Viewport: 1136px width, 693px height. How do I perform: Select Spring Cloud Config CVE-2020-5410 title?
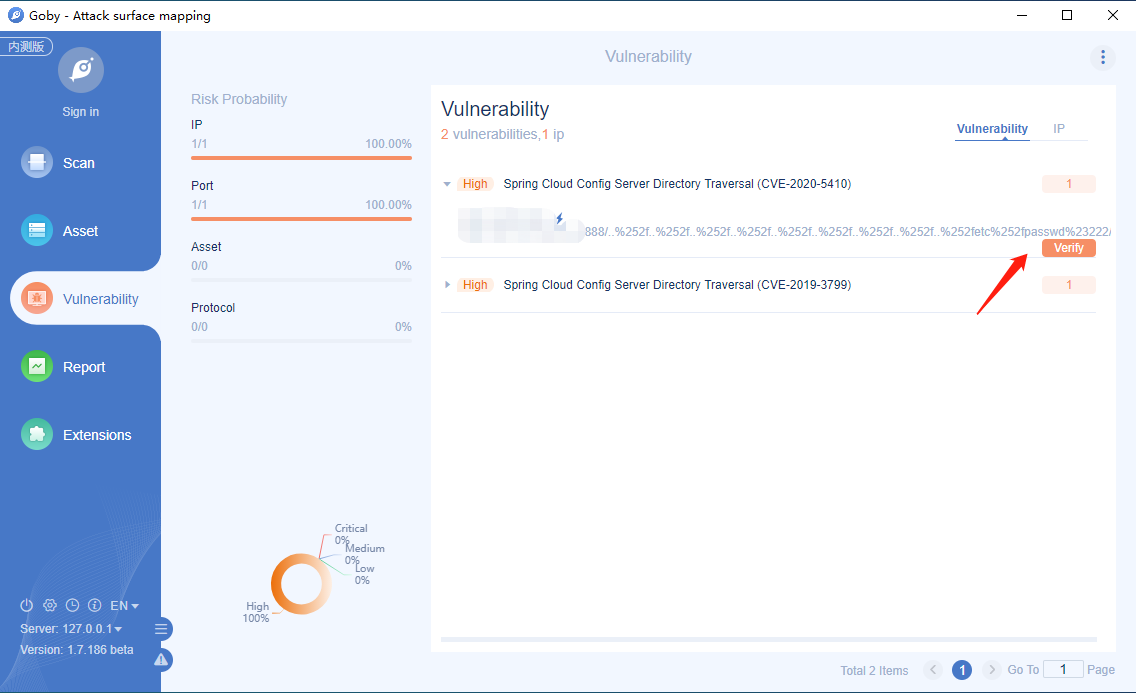677,184
